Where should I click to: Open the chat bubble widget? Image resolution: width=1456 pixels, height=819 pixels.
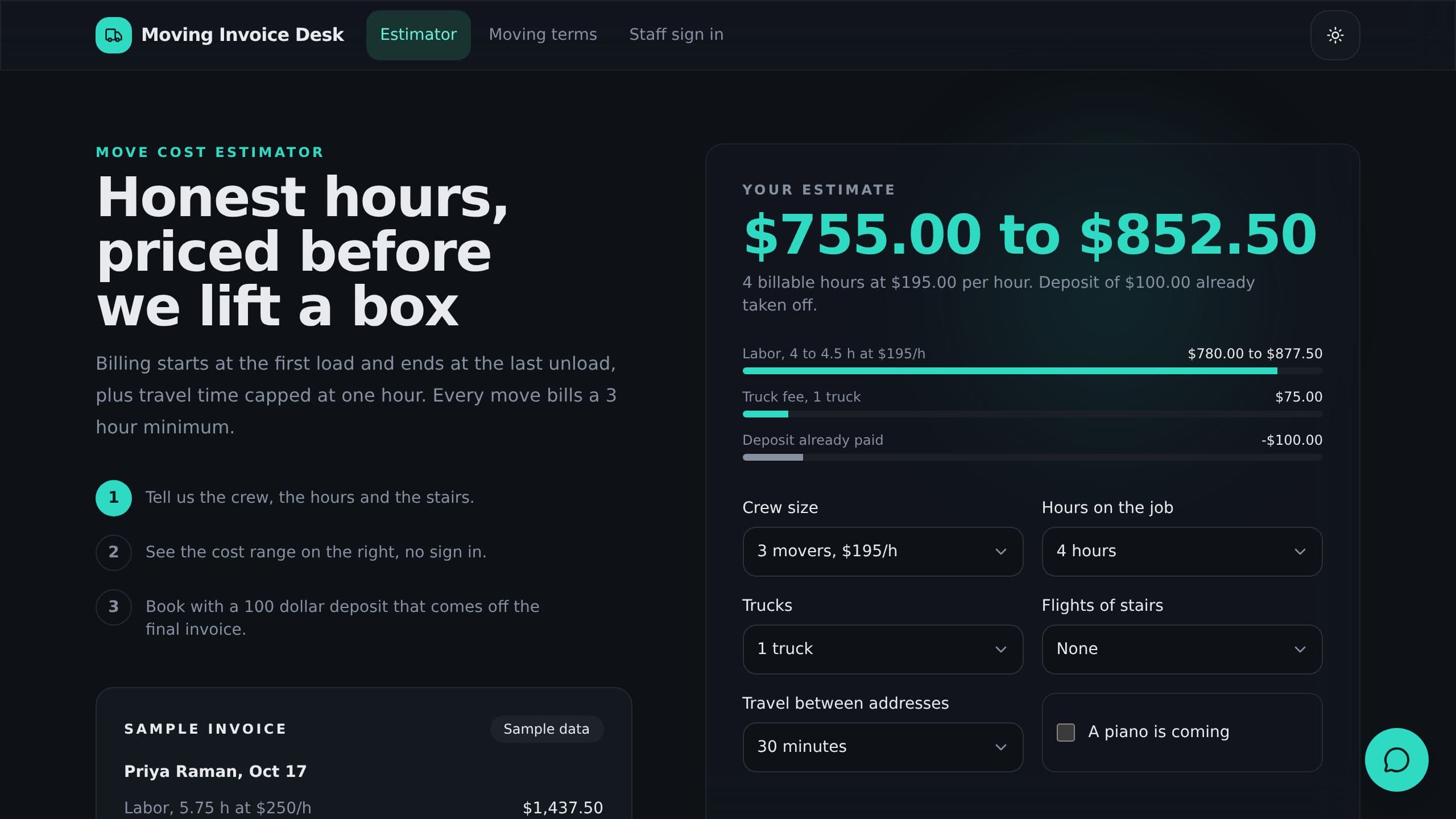pos(1396,760)
